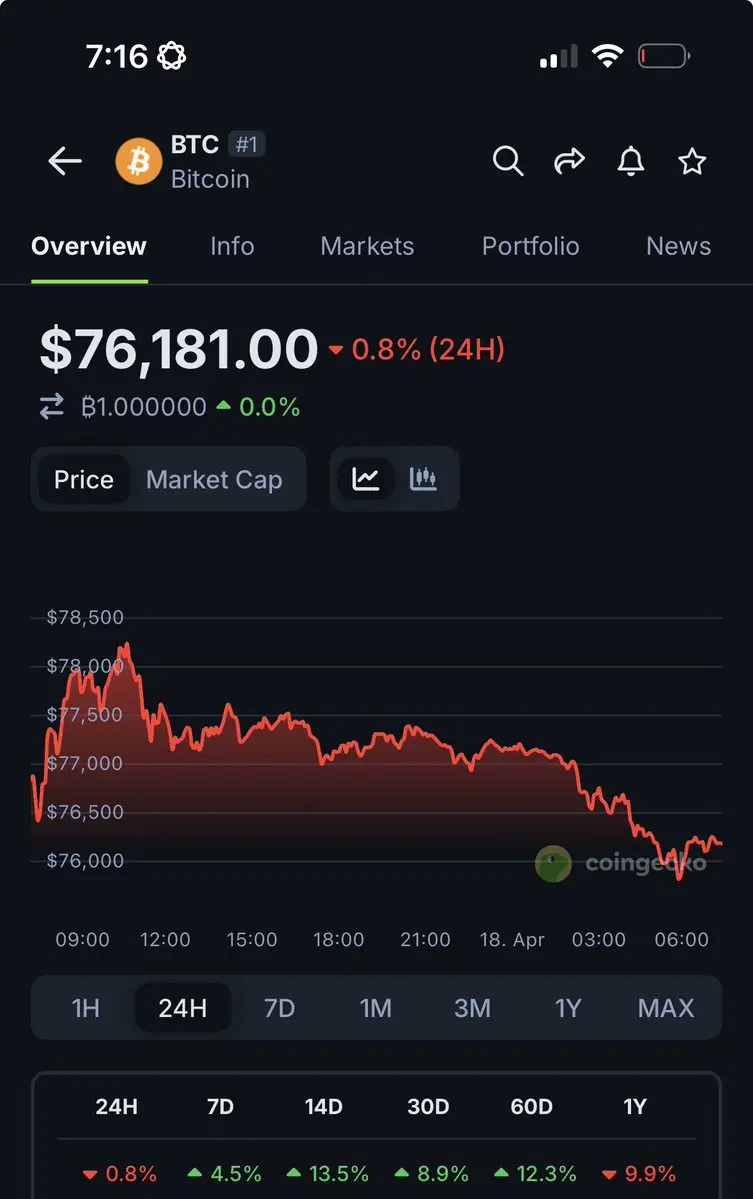Tap the back arrow icon
This screenshot has width=753, height=1199.
click(65, 161)
